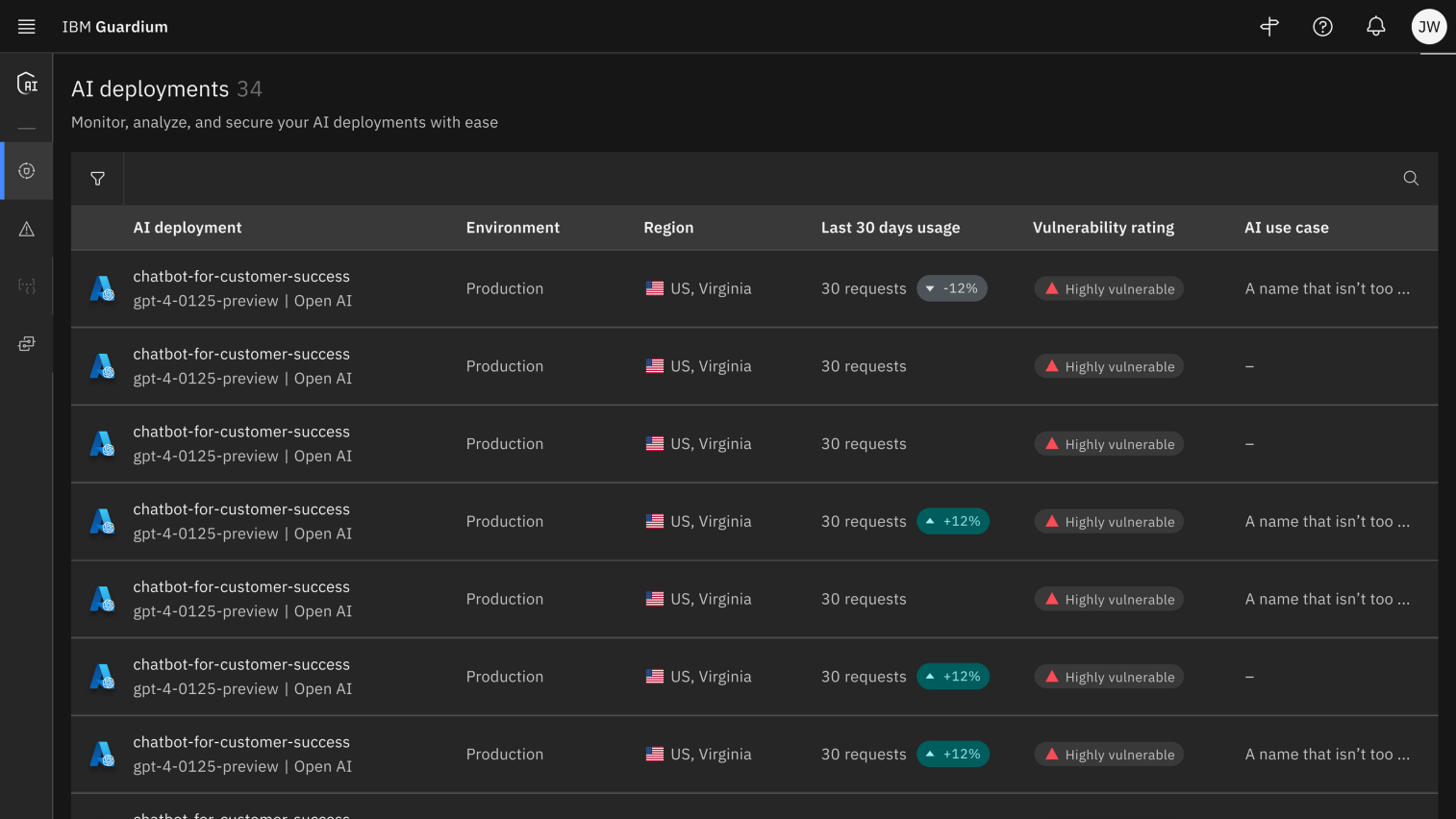Open the JW user profile avatar
The width and height of the screenshot is (1456, 819).
click(1429, 27)
